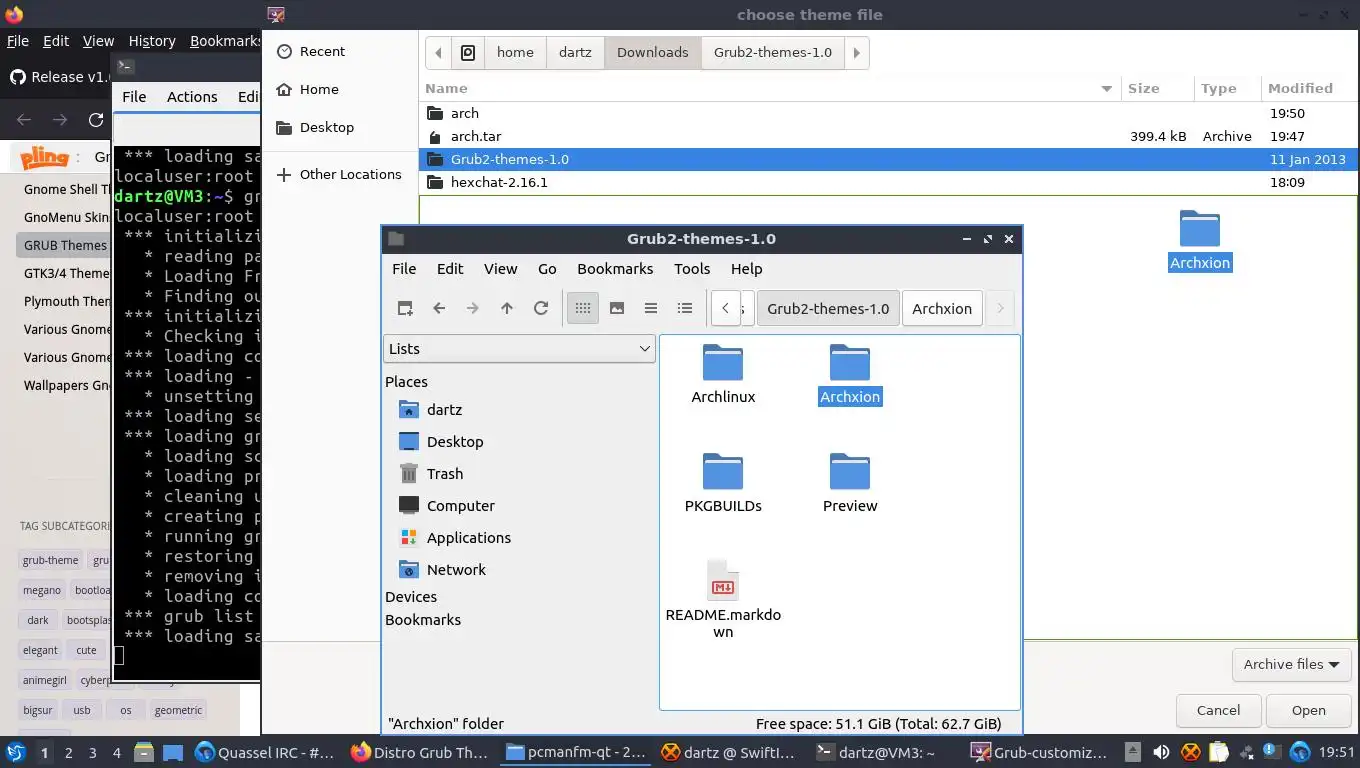This screenshot has height=768, width=1360.
Task: Click elegant tag in Firefox page
Action: tap(41, 650)
